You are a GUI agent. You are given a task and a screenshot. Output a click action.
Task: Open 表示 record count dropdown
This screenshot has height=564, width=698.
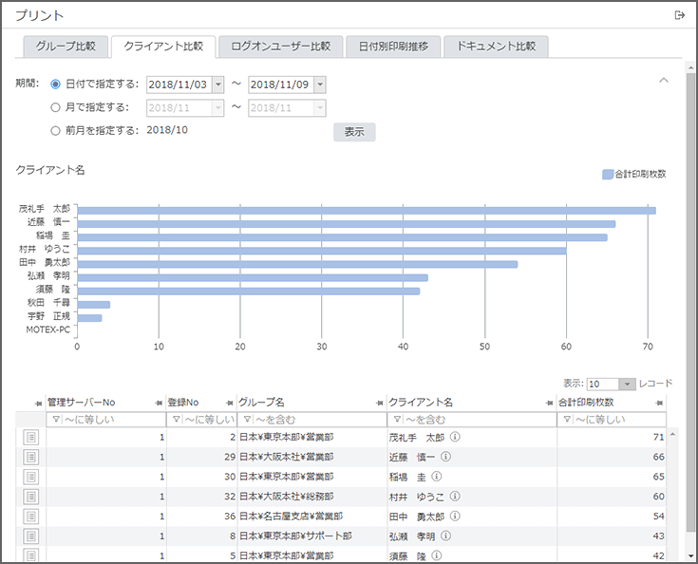click(627, 384)
